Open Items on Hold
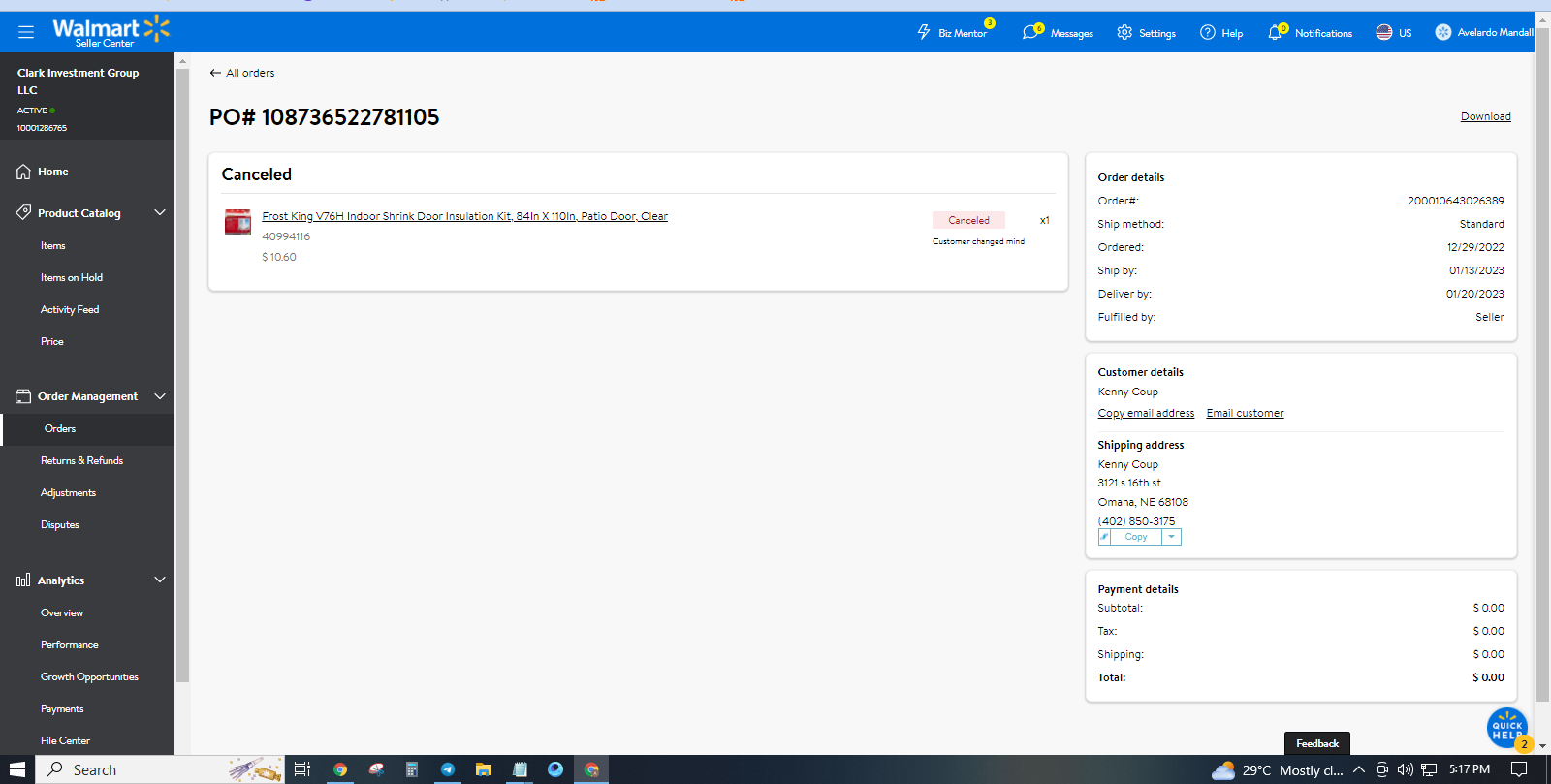 point(72,278)
